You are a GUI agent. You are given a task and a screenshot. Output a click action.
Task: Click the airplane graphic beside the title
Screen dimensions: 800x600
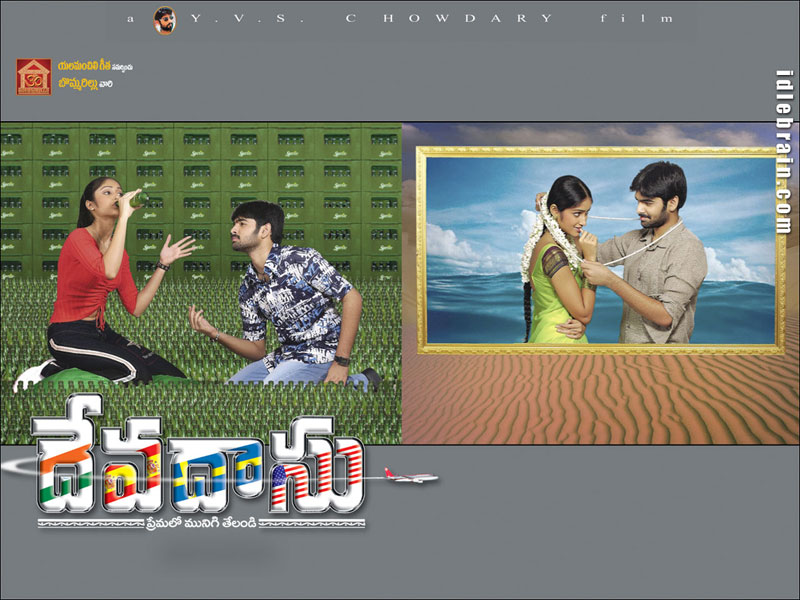pos(411,475)
